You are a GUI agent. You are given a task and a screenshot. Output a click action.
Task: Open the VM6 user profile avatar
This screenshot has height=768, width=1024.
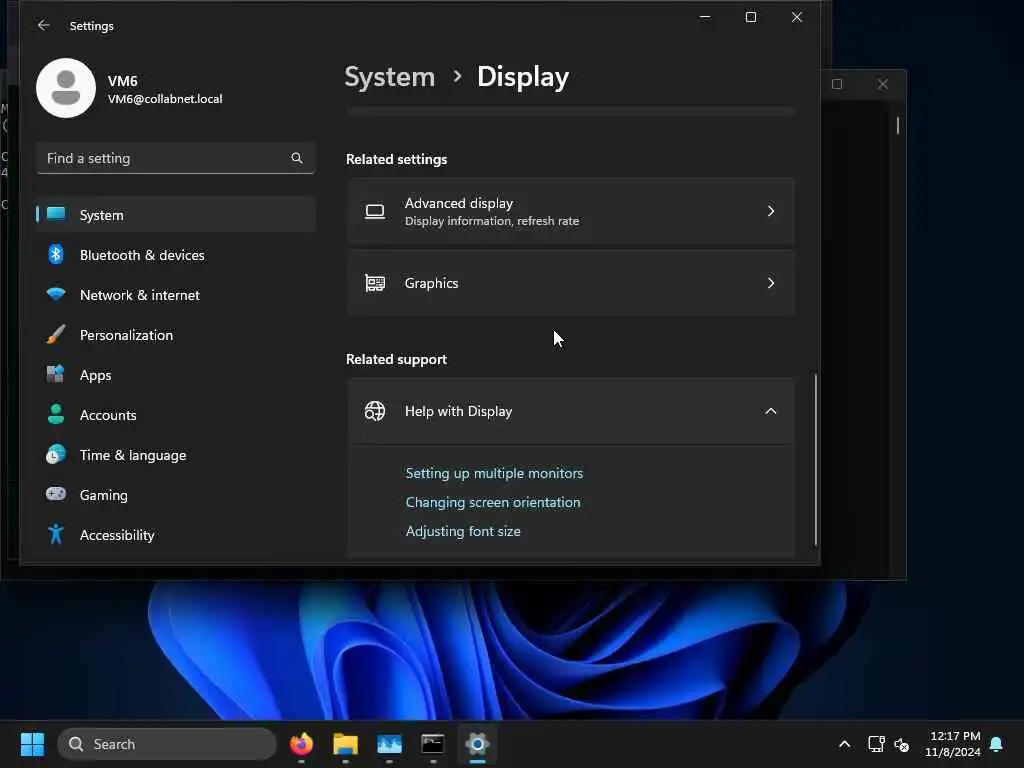coord(66,88)
